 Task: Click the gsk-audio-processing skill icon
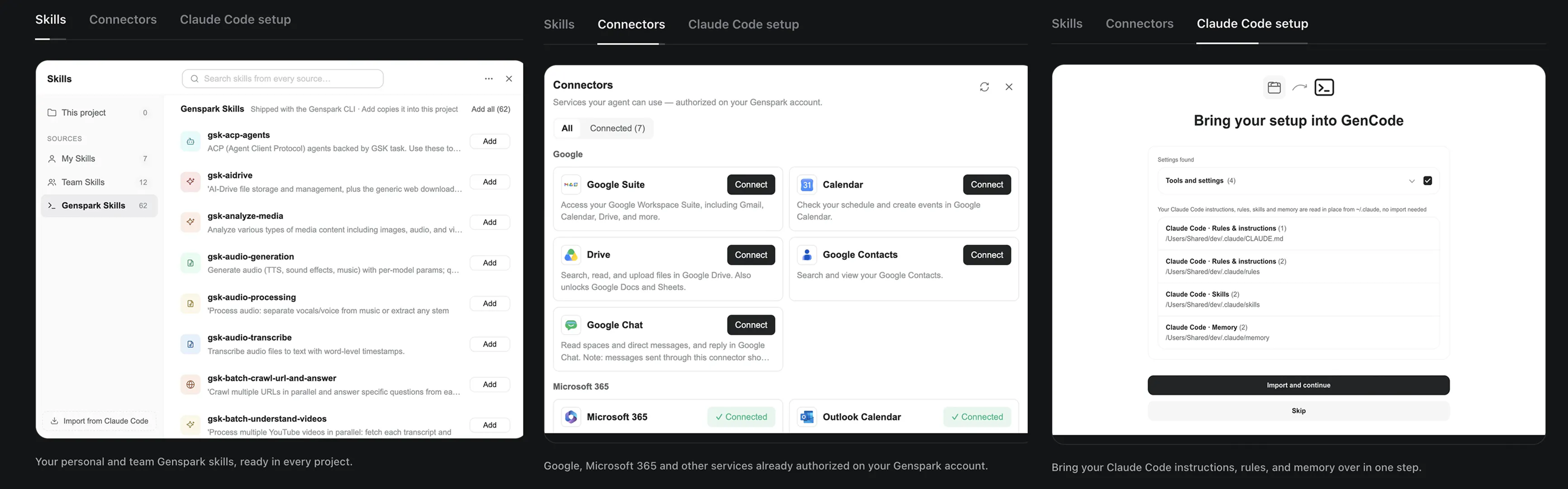(x=190, y=303)
